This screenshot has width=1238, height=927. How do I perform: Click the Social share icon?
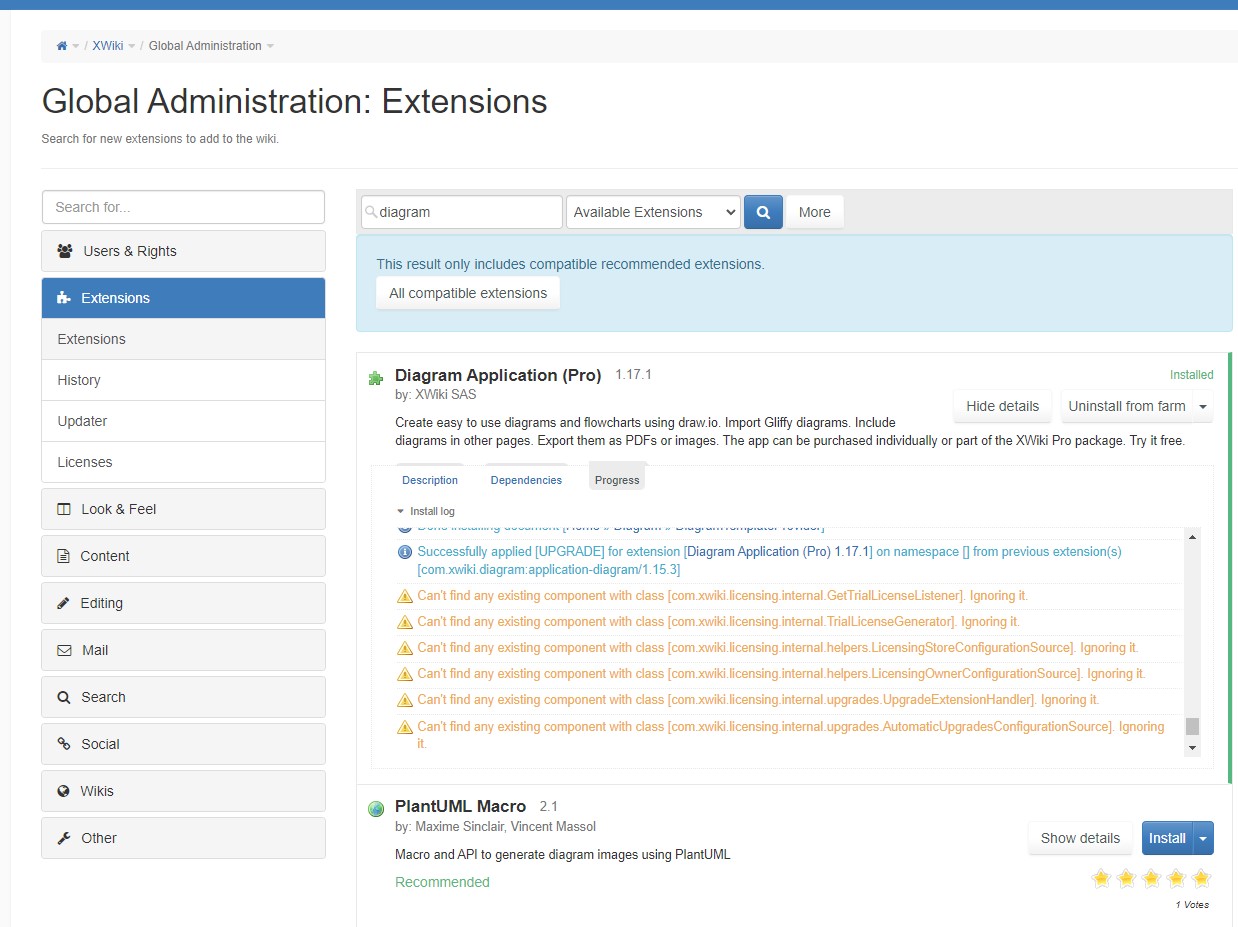(x=63, y=744)
